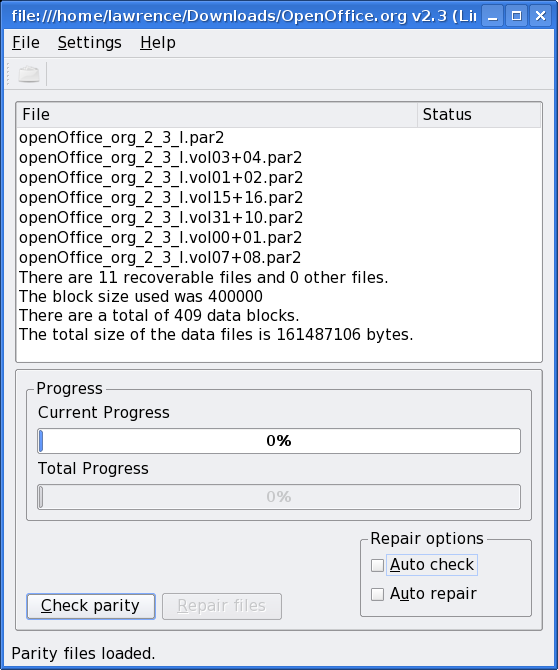Image resolution: width=558 pixels, height=670 pixels.
Task: Sort by the Status column header
Action: pos(479,115)
